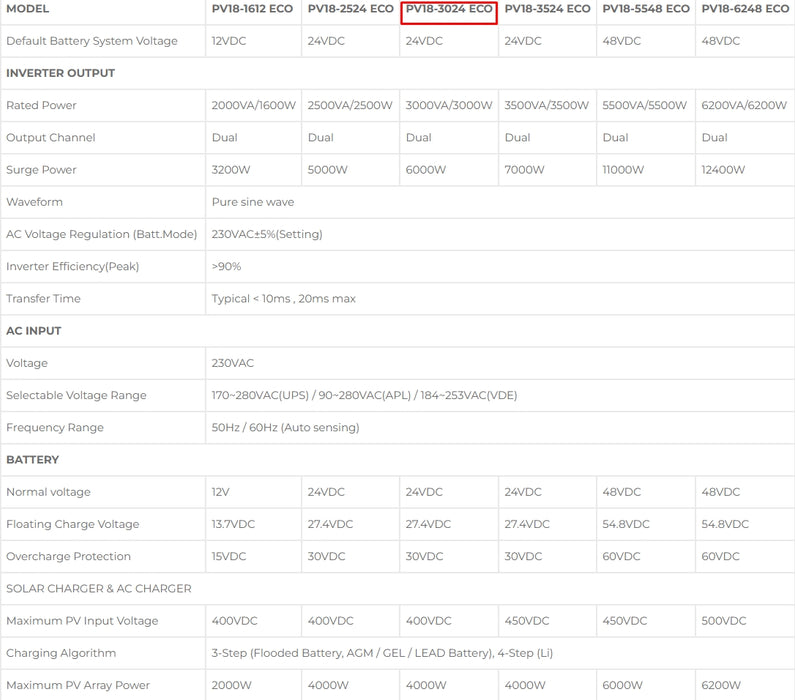Click the 3000VA/3000W rated power cell
This screenshot has height=700, width=795.
(x=449, y=105)
